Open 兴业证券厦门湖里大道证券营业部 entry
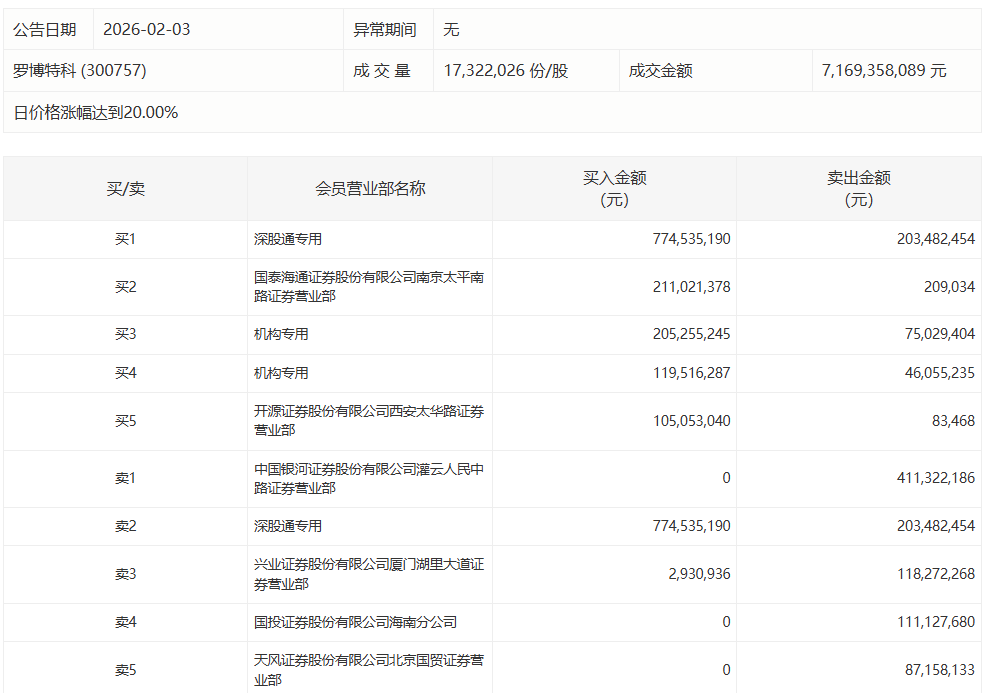 click(368, 574)
